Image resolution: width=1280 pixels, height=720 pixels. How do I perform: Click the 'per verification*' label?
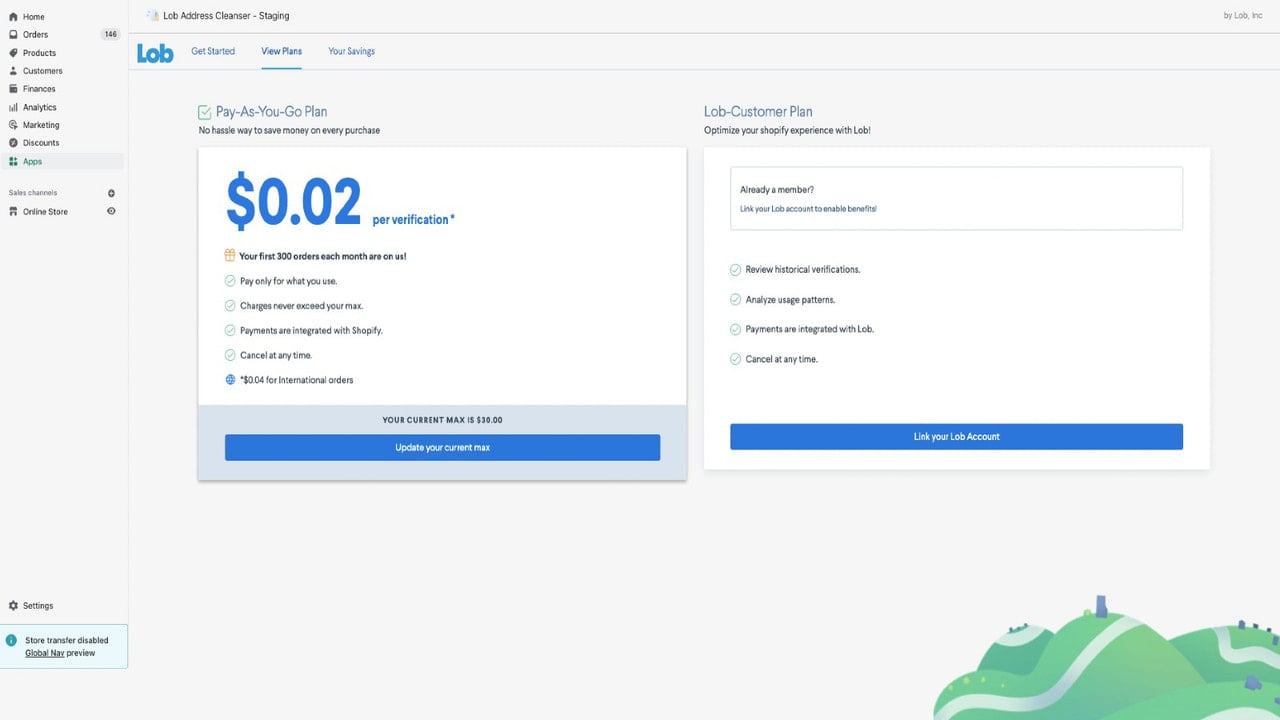(x=413, y=219)
